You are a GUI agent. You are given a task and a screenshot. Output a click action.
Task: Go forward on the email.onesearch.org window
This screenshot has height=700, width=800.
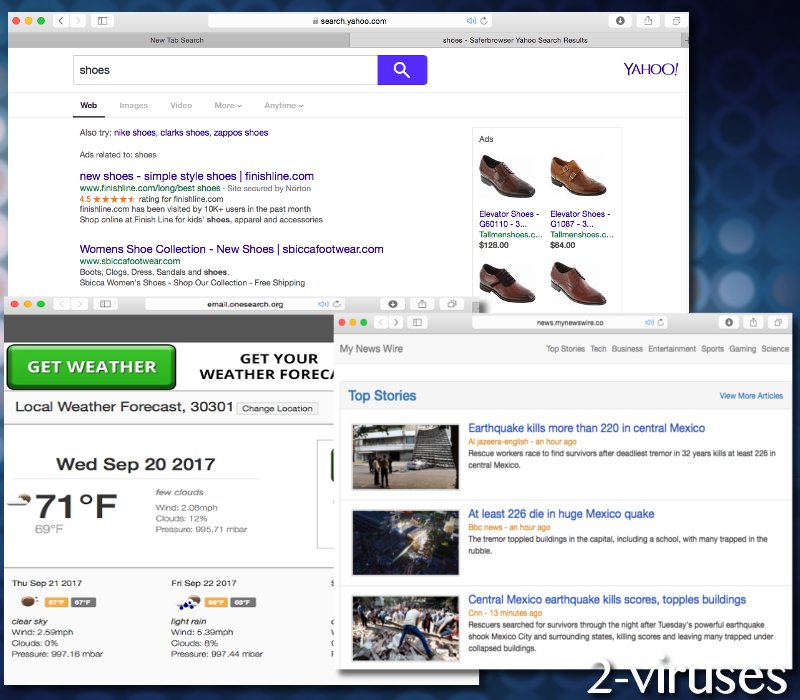[x=78, y=305]
